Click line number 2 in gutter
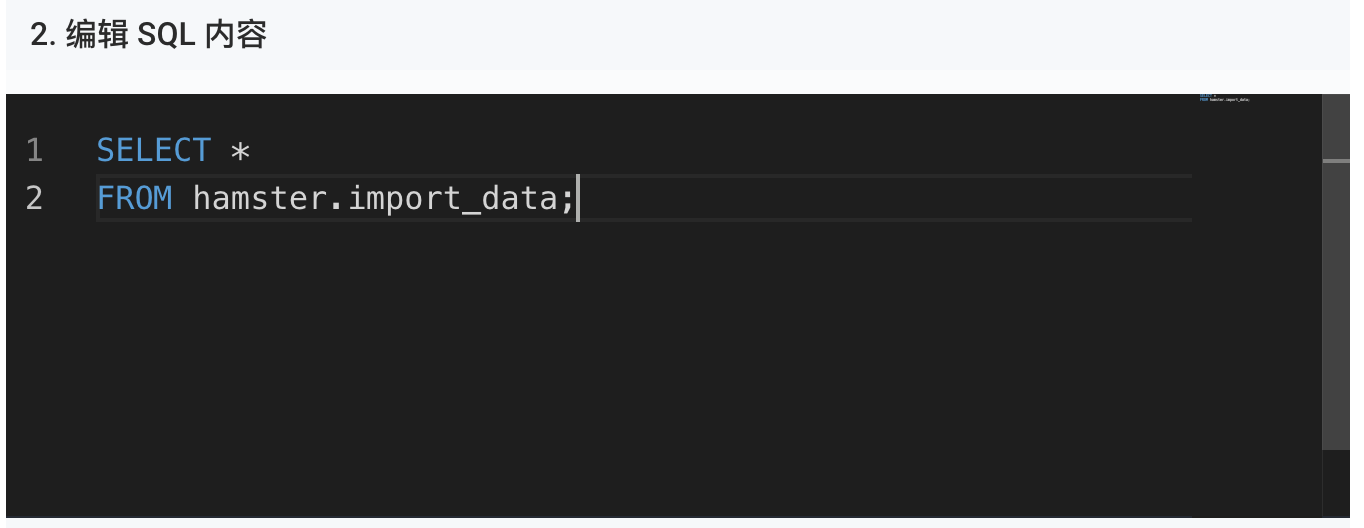 click(35, 199)
